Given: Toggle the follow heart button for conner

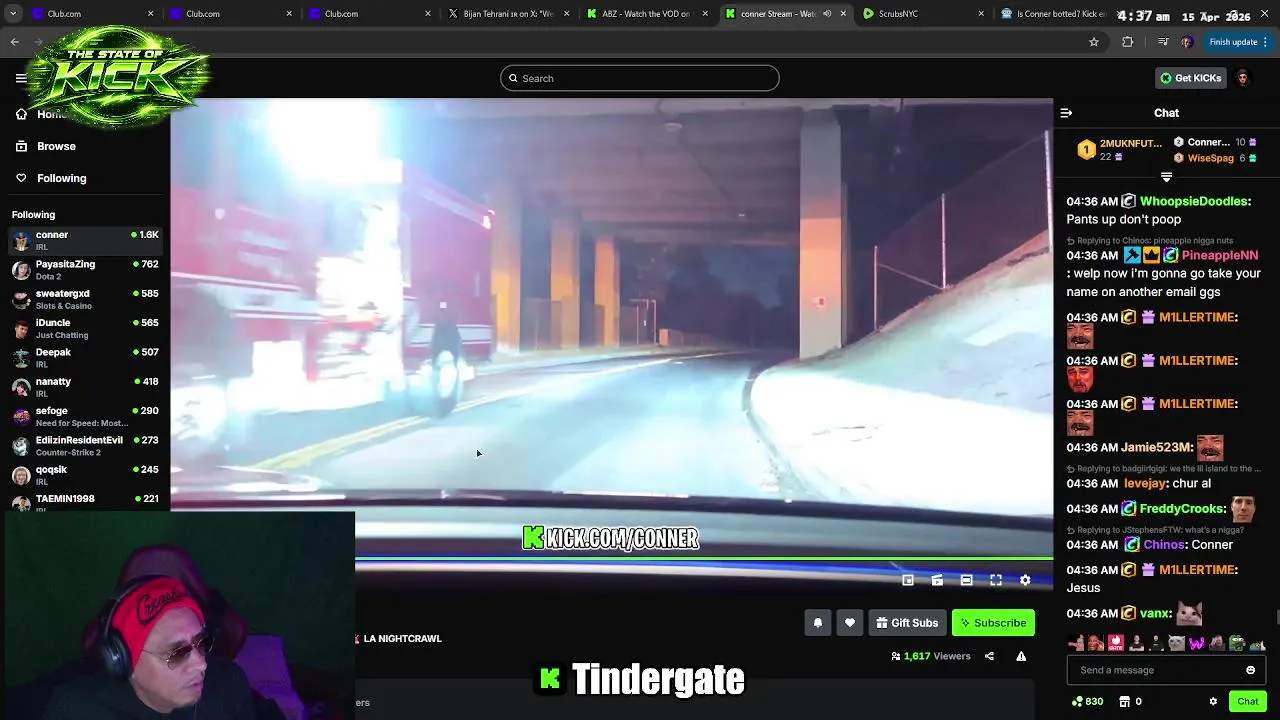Looking at the screenshot, I should pyautogui.click(x=850, y=623).
